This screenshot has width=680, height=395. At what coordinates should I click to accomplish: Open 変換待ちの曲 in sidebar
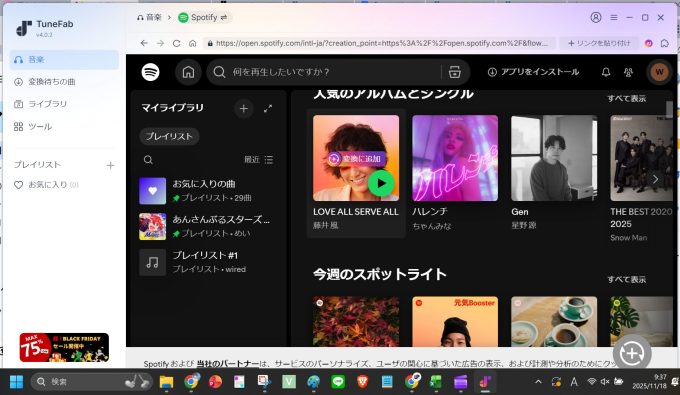tap(64, 82)
